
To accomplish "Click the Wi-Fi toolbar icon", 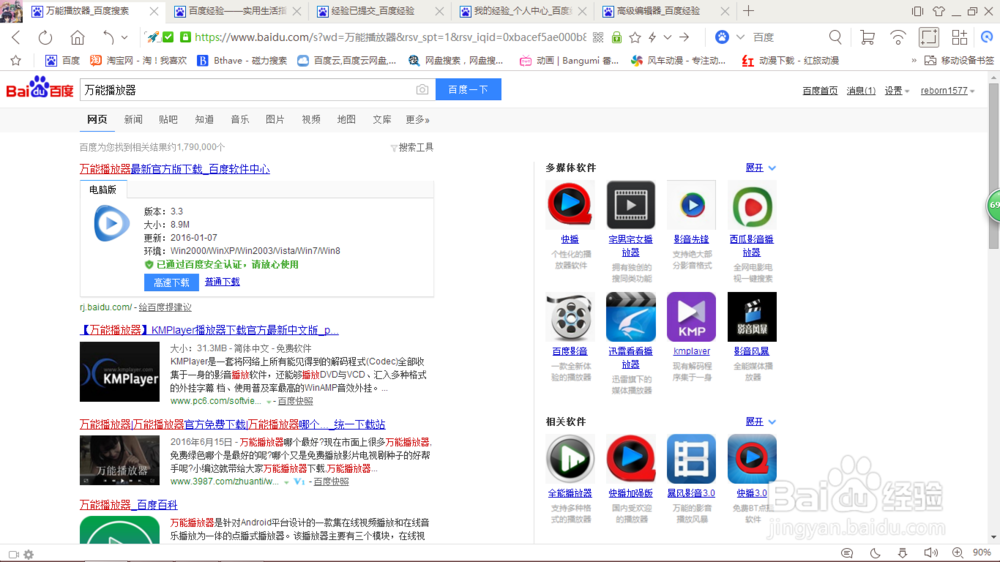I will (898, 38).
